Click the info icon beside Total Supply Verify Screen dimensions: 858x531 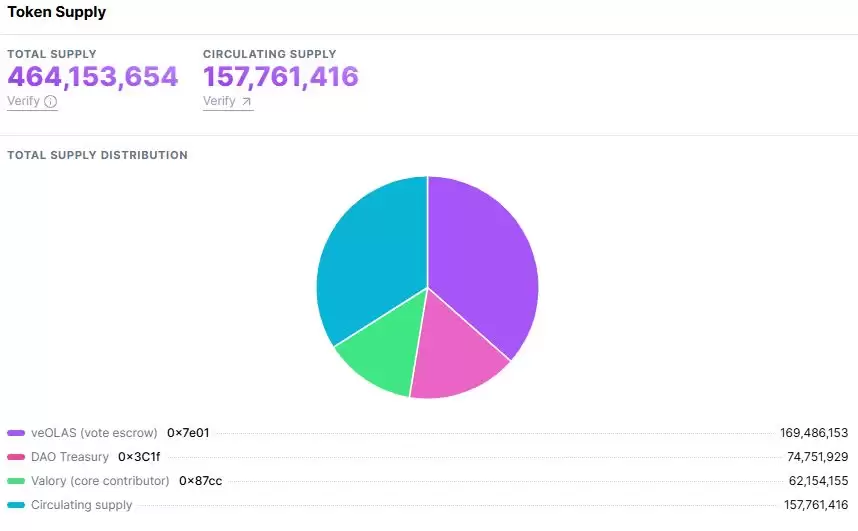pyautogui.click(x=50, y=101)
